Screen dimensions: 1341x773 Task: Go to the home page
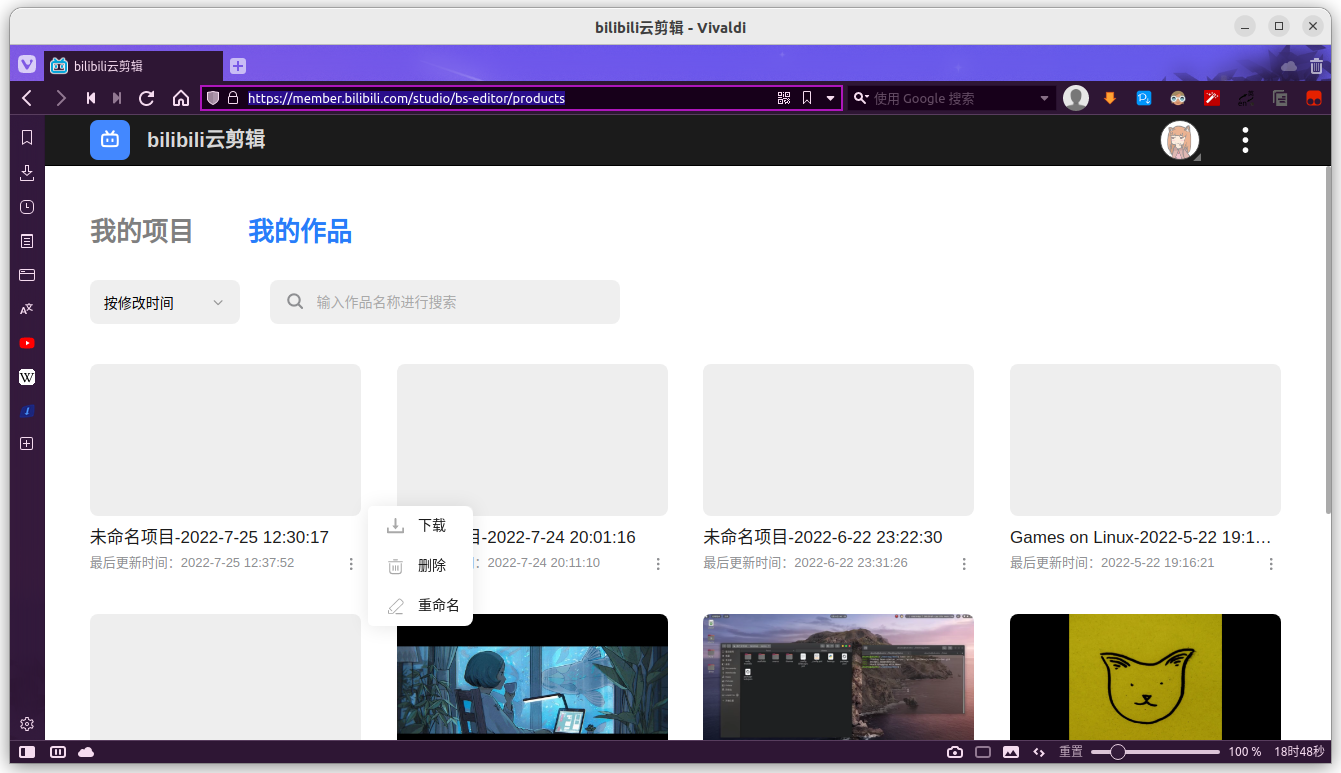[x=181, y=98]
